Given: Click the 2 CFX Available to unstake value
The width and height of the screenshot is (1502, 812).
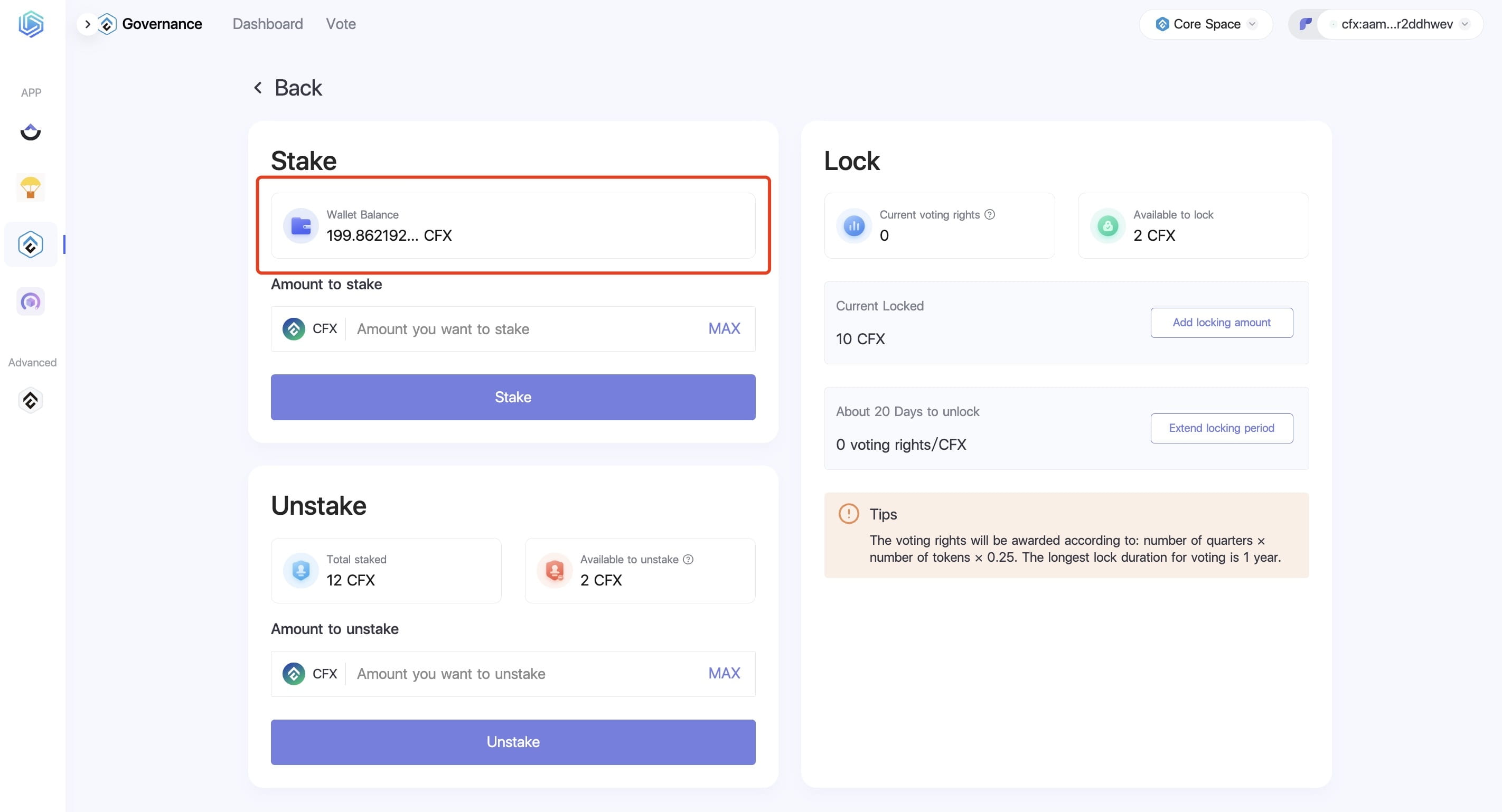Looking at the screenshot, I should [x=600, y=580].
